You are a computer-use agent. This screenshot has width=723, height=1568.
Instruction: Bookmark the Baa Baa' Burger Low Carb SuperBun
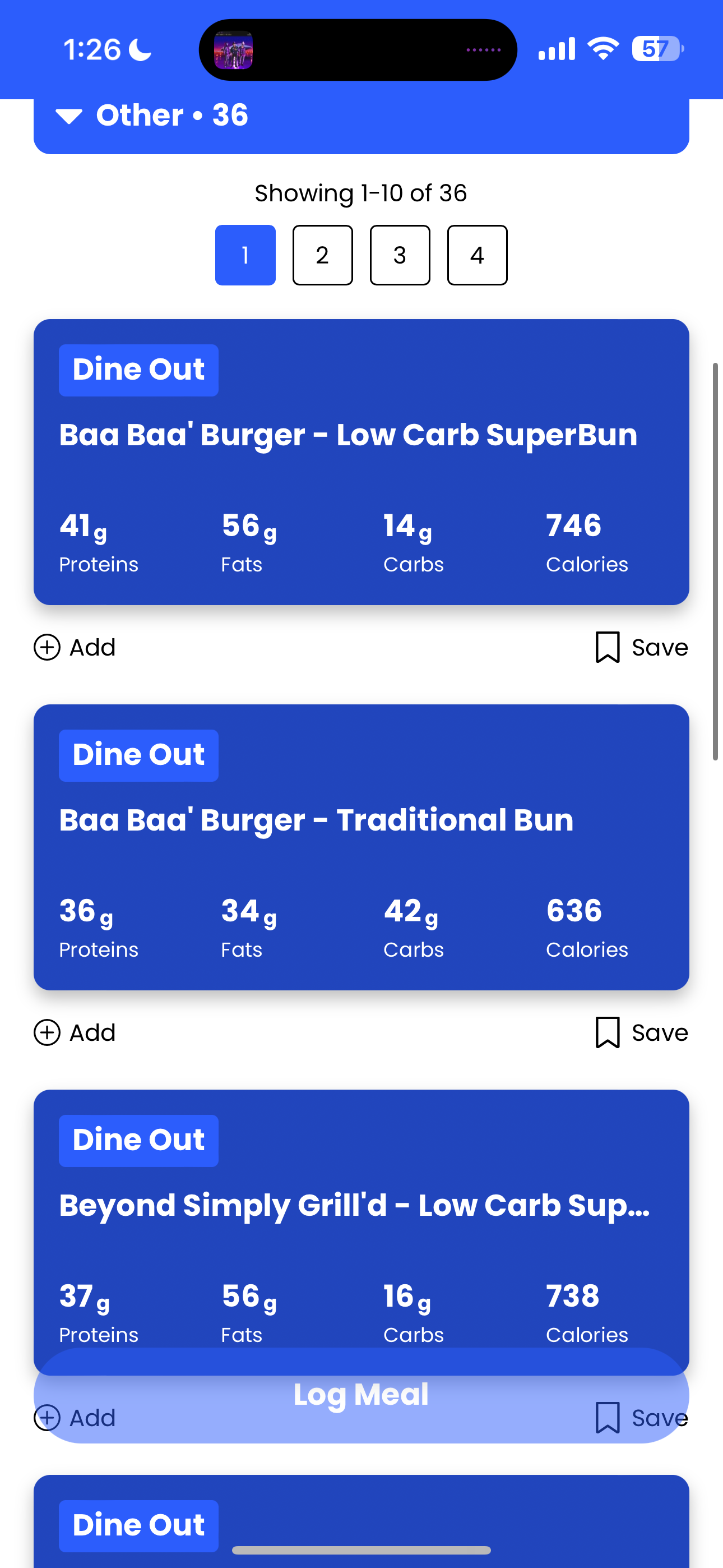coord(608,647)
